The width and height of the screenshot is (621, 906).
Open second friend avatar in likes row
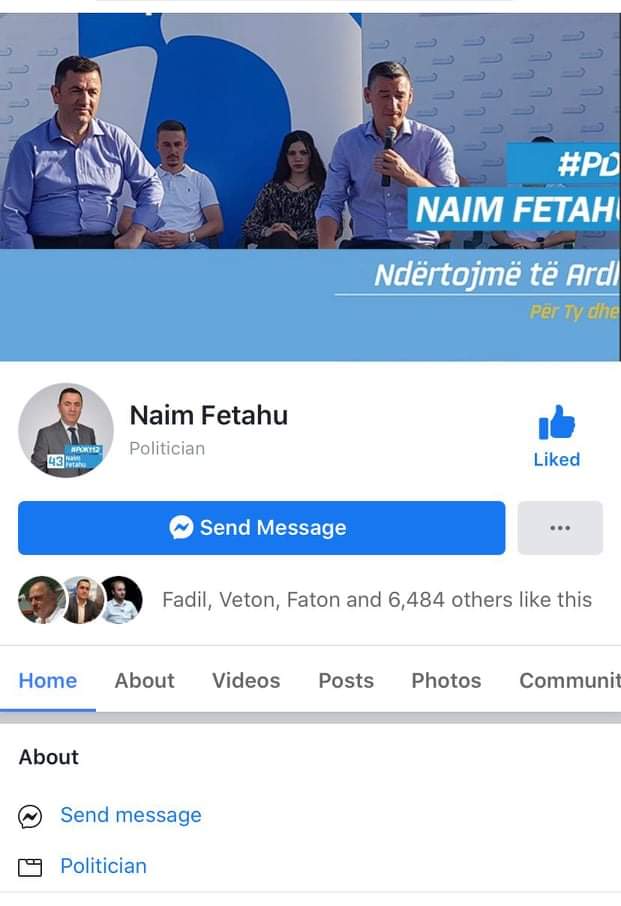point(83,600)
